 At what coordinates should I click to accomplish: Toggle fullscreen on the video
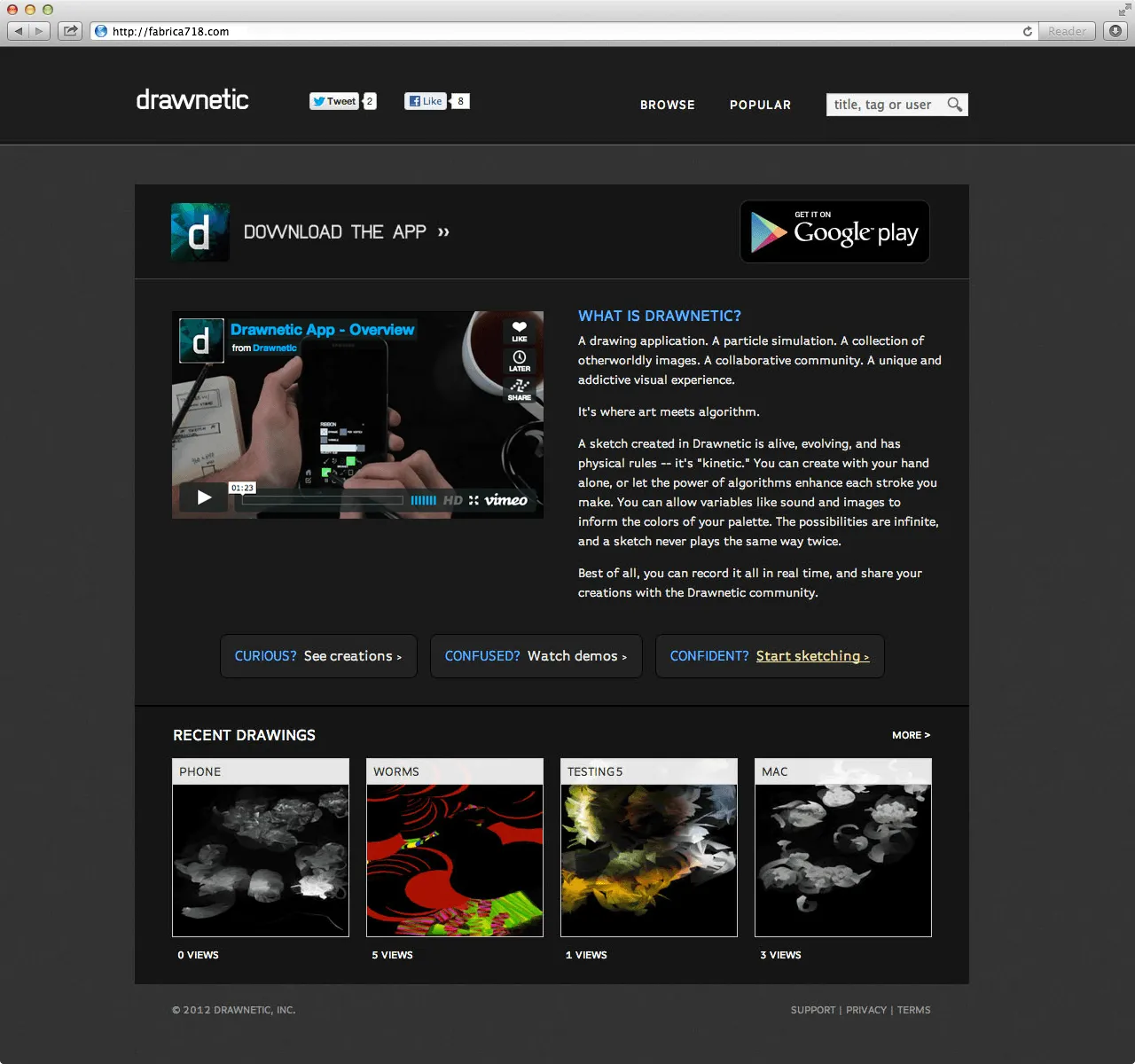point(474,500)
